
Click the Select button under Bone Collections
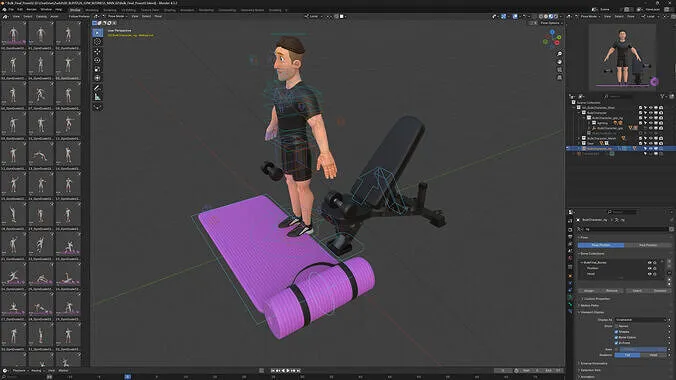[637, 291]
